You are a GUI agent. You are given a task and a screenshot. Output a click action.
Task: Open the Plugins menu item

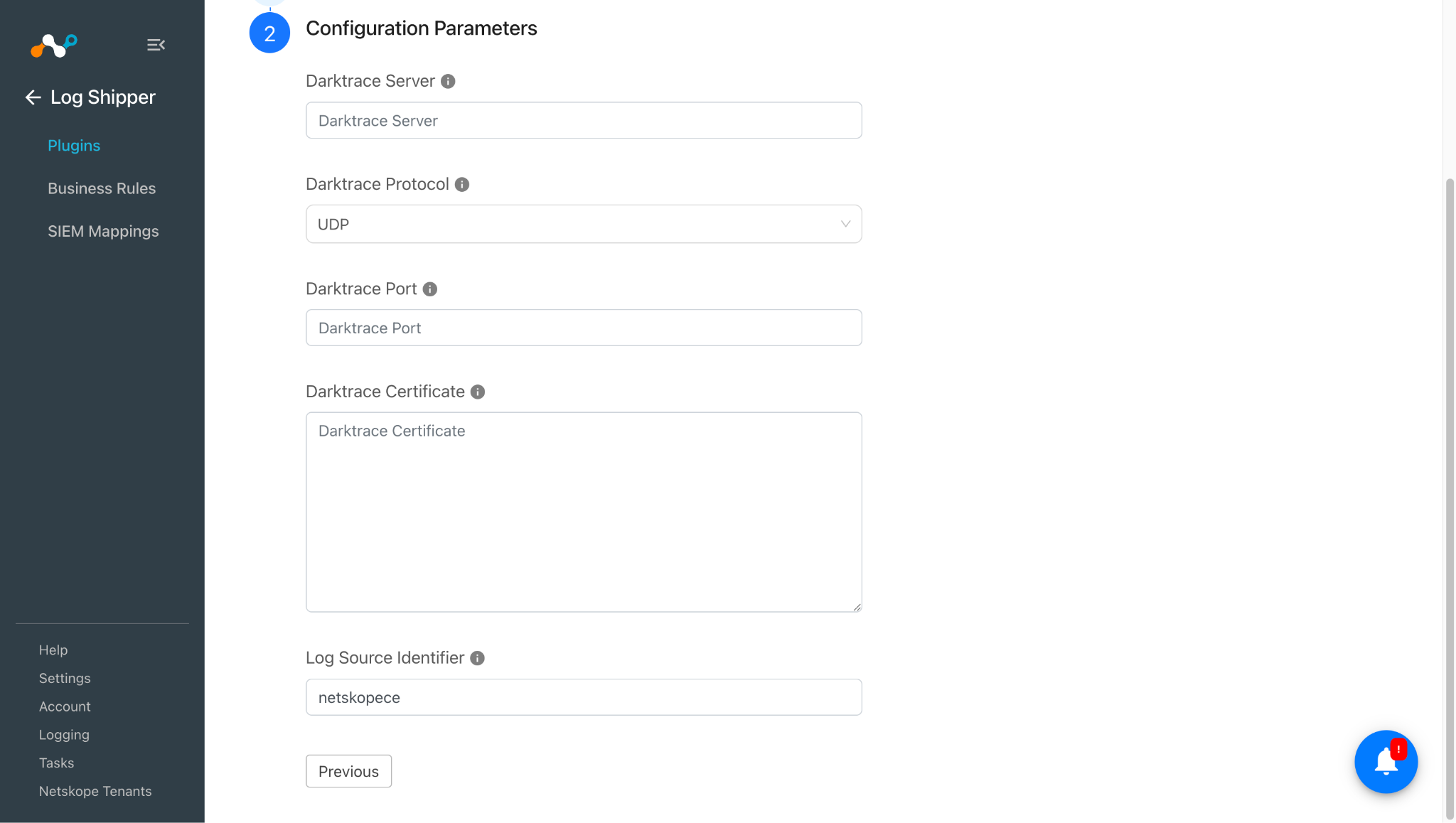coord(74,146)
